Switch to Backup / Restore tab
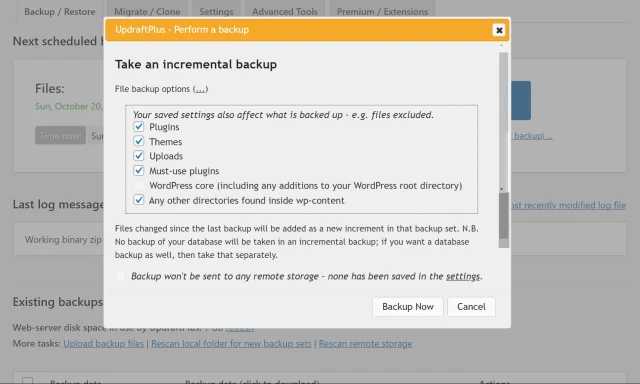The height and width of the screenshot is (384, 640). [x=60, y=12]
